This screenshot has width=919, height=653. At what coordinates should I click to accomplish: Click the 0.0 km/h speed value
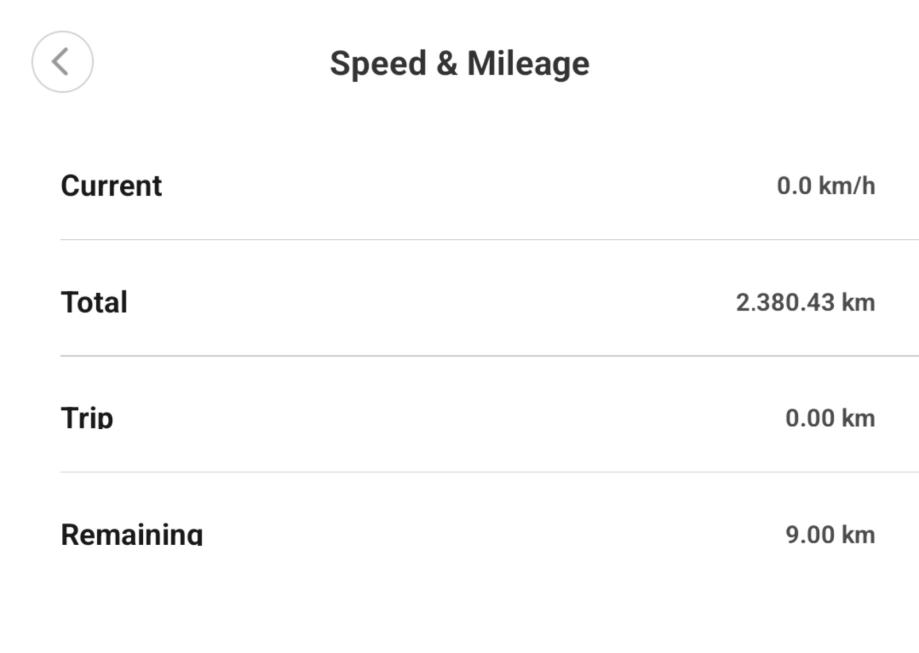(825, 186)
